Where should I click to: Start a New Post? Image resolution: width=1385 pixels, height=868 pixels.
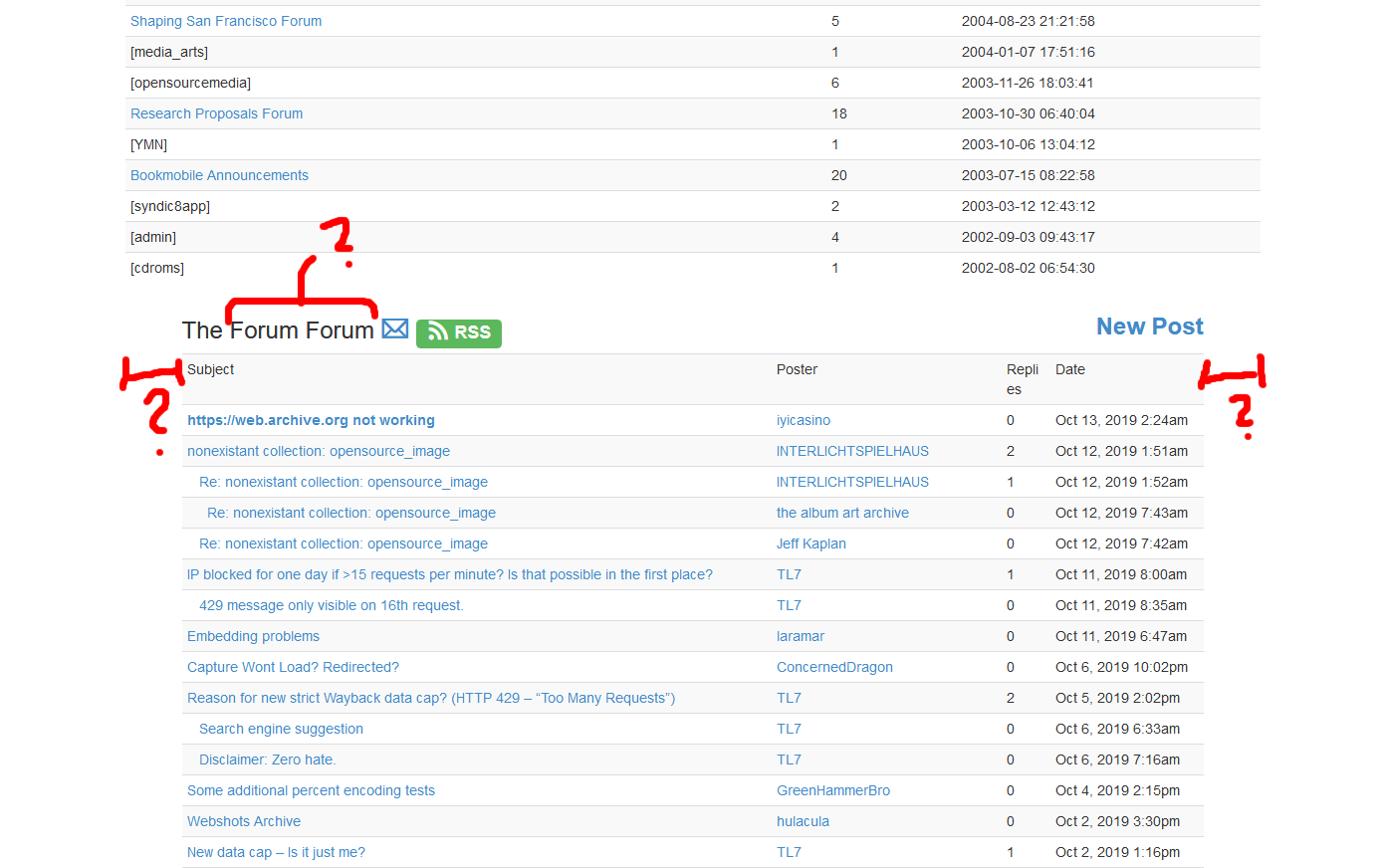click(x=1149, y=326)
